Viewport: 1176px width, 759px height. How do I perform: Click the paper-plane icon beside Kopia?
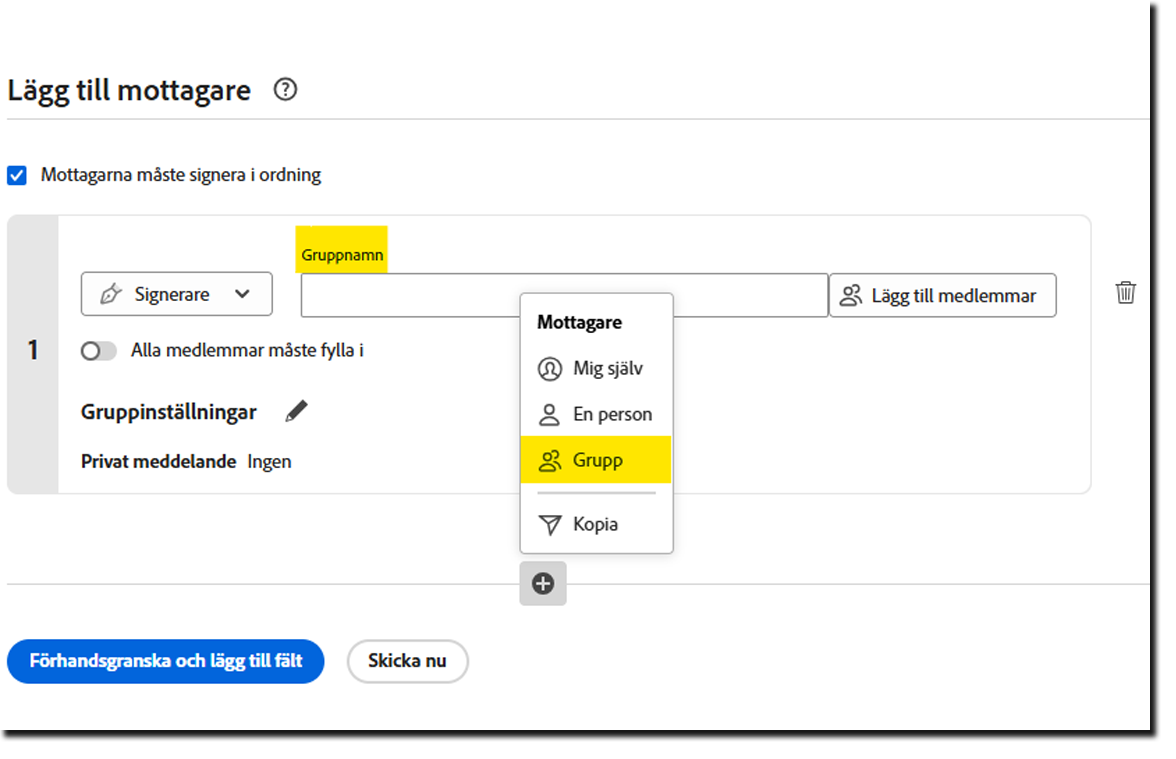tap(549, 525)
